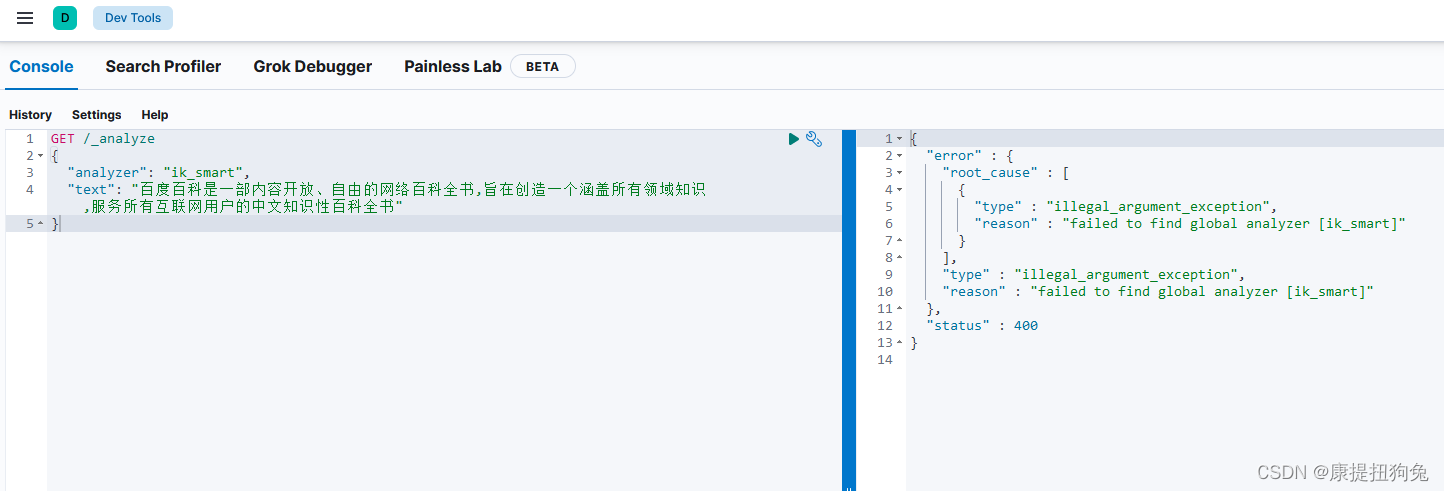
Task: Toggle response line 8 fold arrow
Action: click(899, 258)
